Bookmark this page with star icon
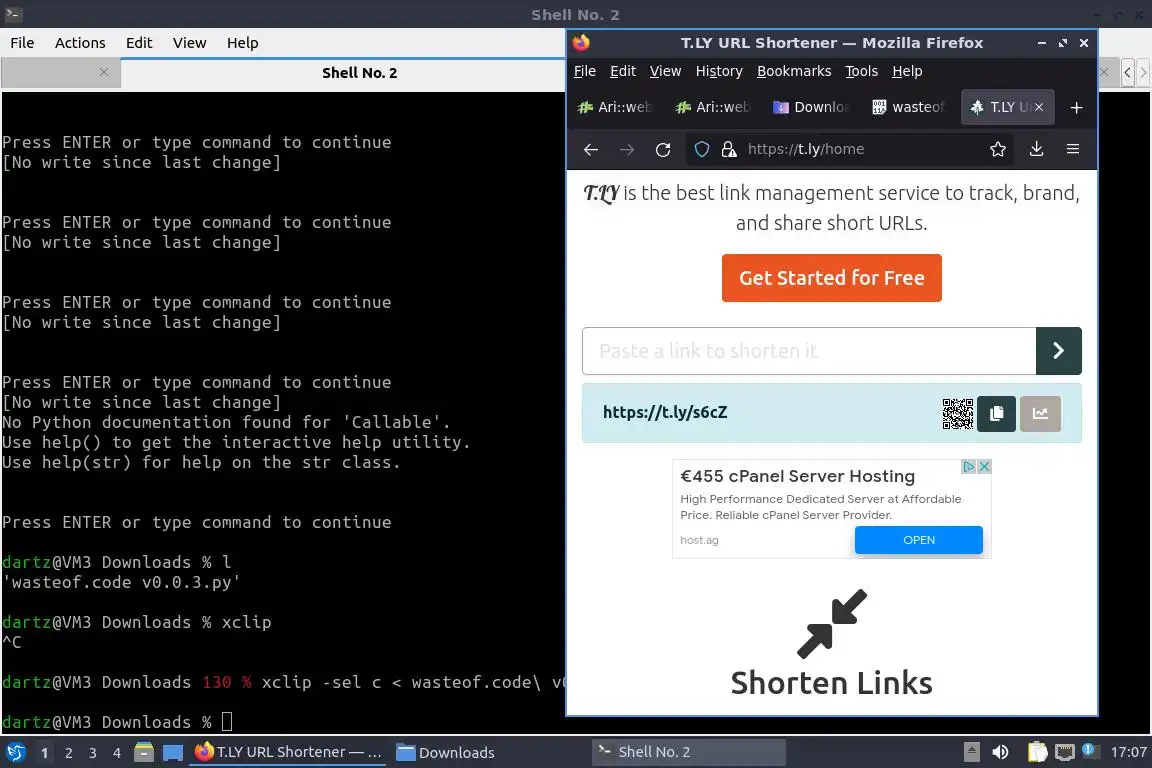This screenshot has width=1152, height=768. [998, 149]
